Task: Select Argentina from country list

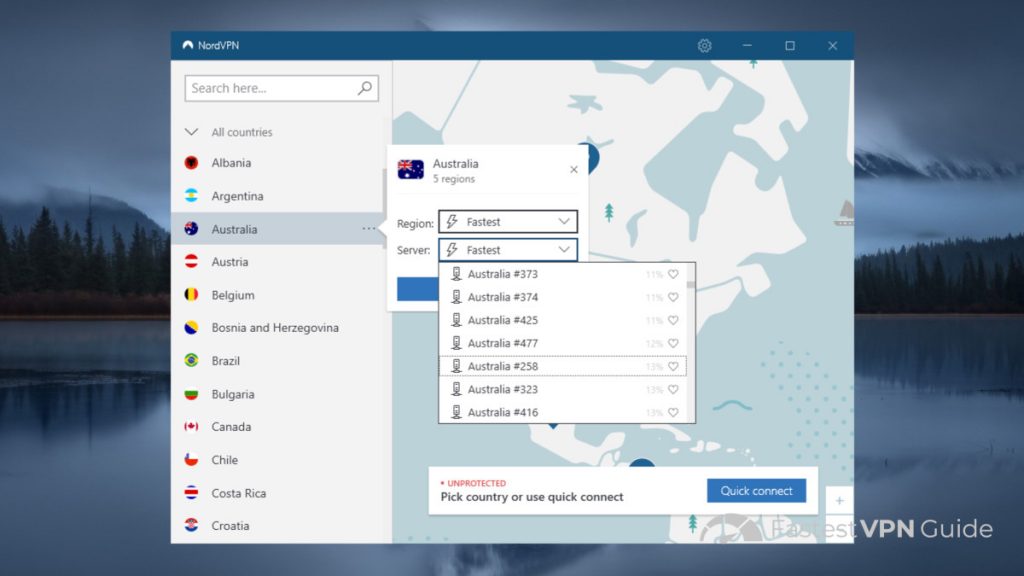Action: [x=277, y=195]
